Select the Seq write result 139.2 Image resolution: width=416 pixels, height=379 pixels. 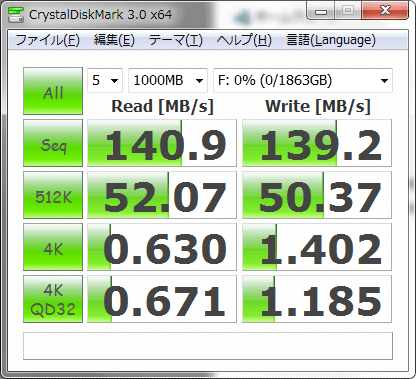coord(317,143)
